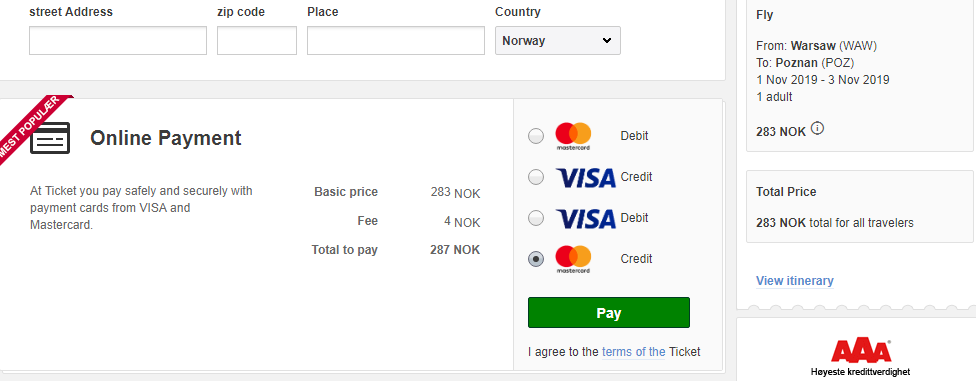976x381 pixels.
Task: Select the Mastercard Debit radio button
Action: pyautogui.click(x=536, y=136)
